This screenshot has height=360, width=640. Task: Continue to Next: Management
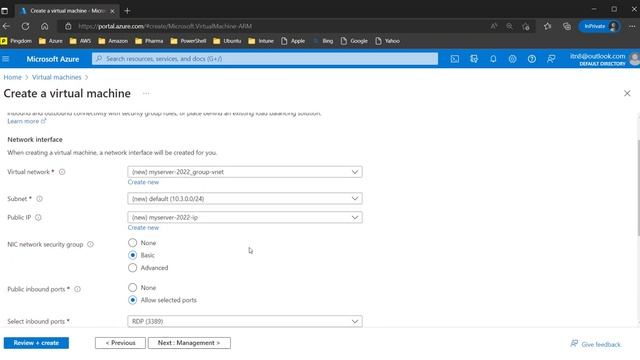189,343
